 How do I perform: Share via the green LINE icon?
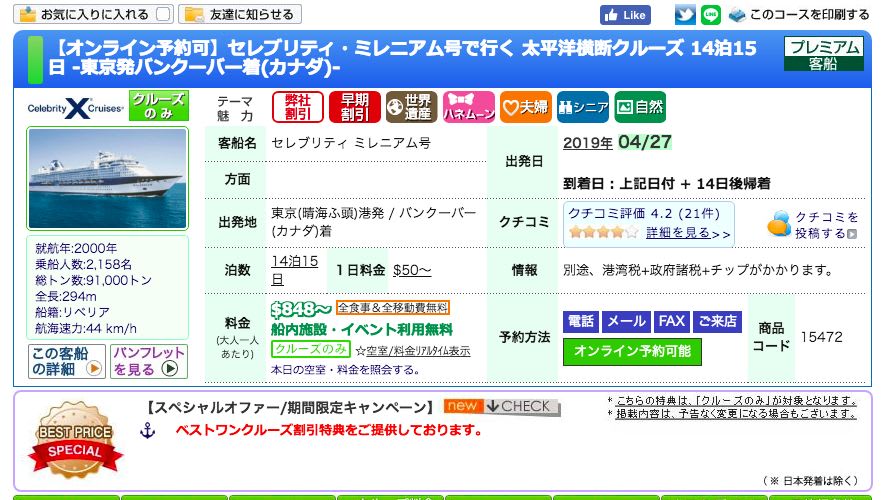click(x=710, y=15)
